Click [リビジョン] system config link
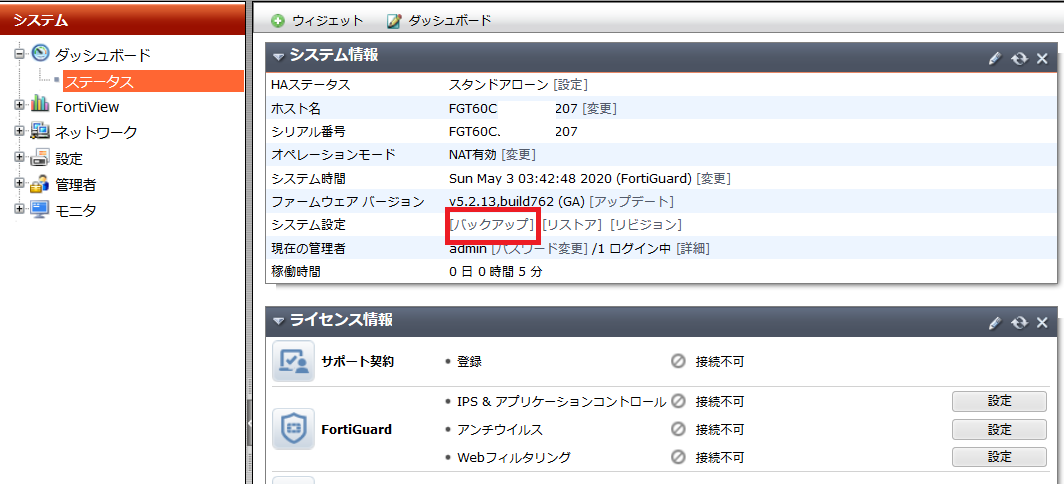Image resolution: width=1064 pixels, height=484 pixels. coord(645,225)
